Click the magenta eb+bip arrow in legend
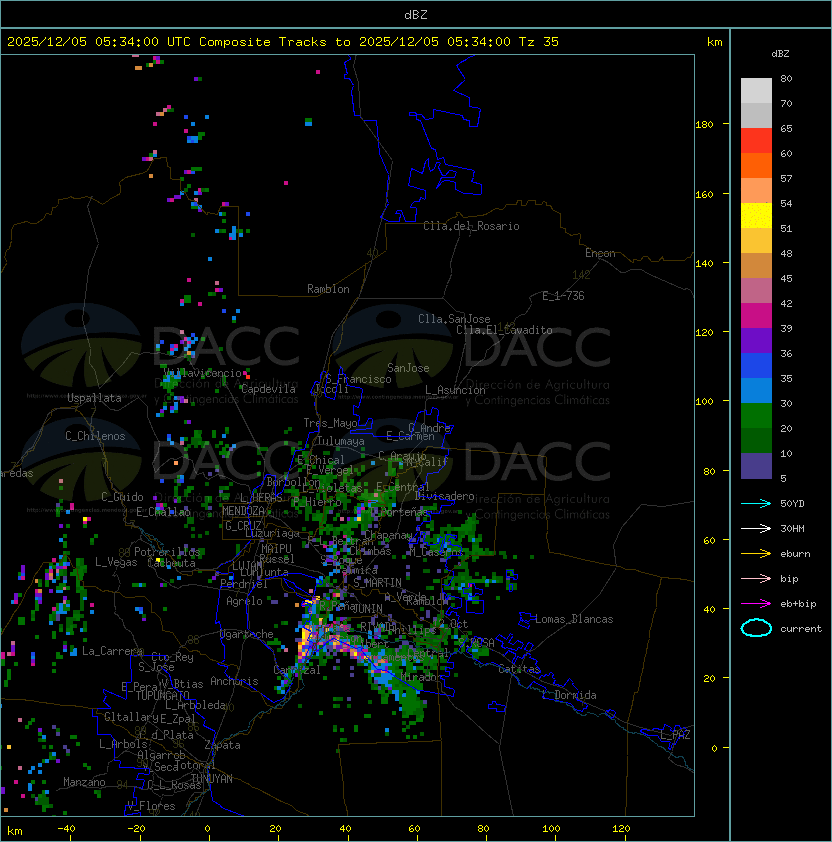 756,604
